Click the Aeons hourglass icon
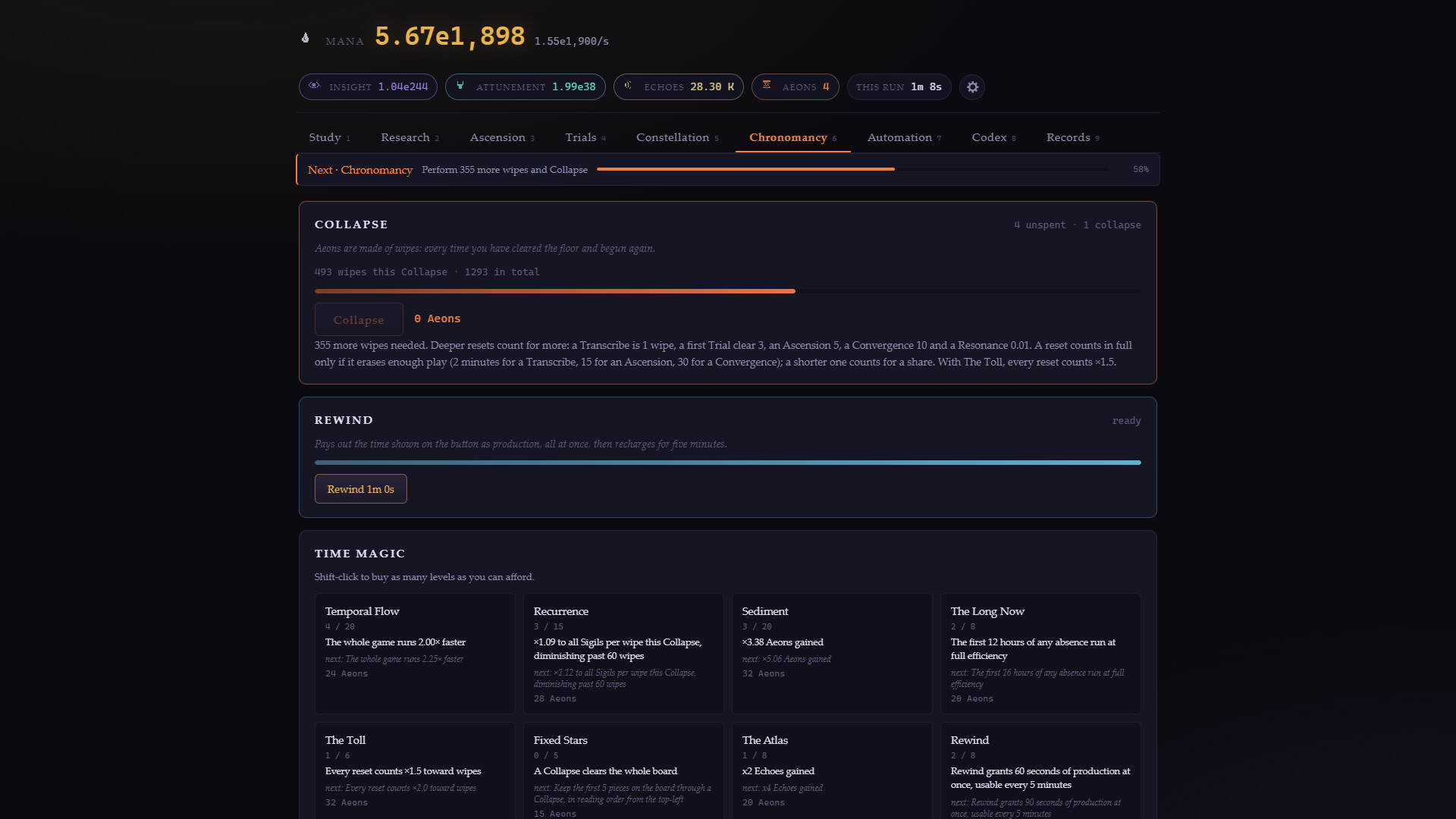 coord(767,85)
